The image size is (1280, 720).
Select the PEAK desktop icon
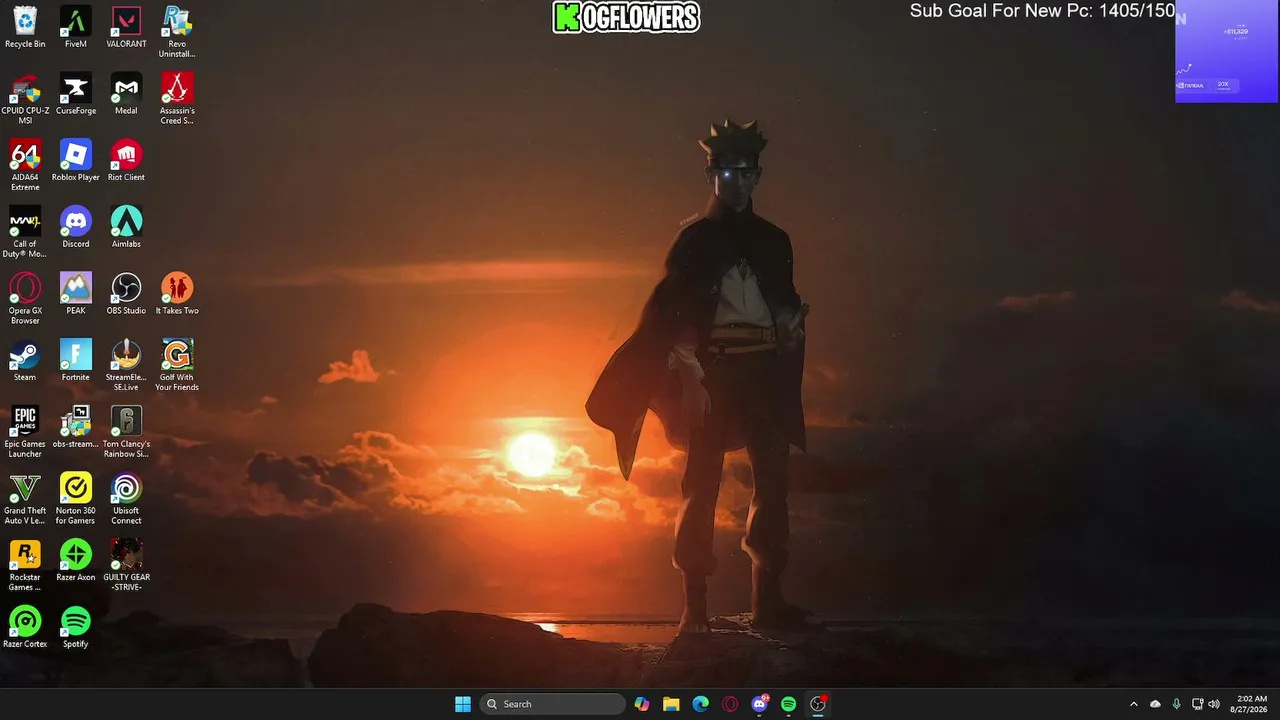coord(76,294)
